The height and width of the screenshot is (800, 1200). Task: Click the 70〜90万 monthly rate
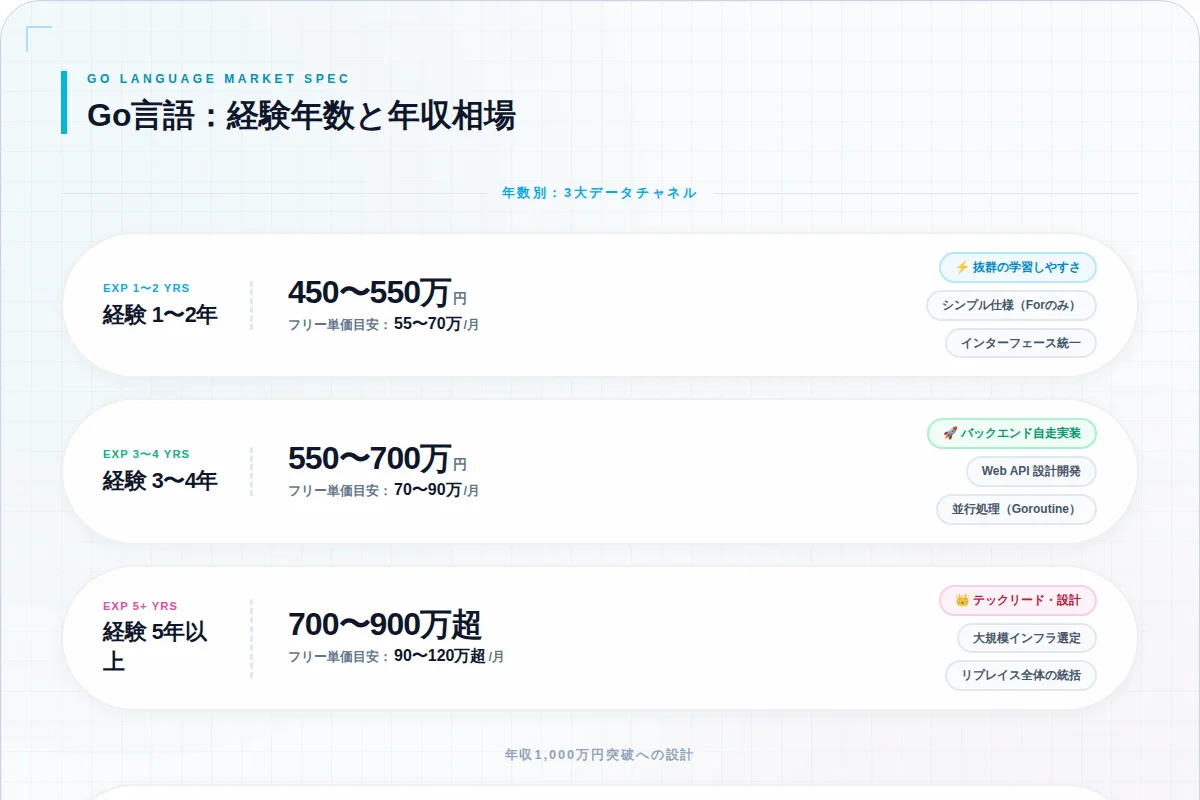tap(428, 490)
